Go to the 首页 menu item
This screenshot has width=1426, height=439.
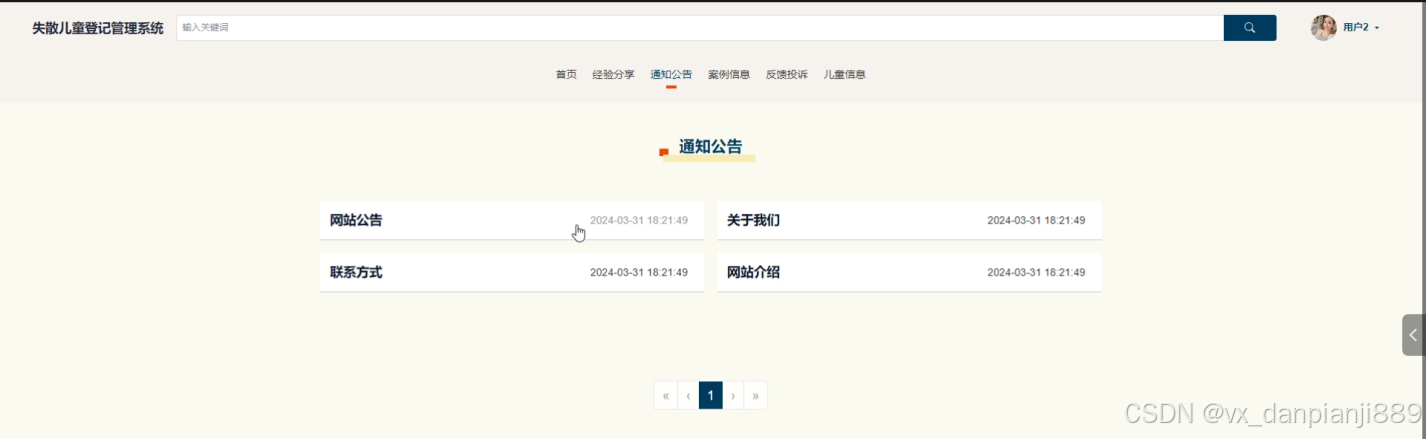tap(566, 74)
